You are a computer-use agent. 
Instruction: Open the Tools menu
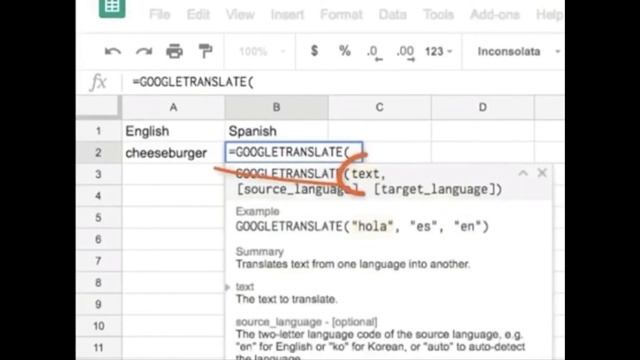click(438, 15)
